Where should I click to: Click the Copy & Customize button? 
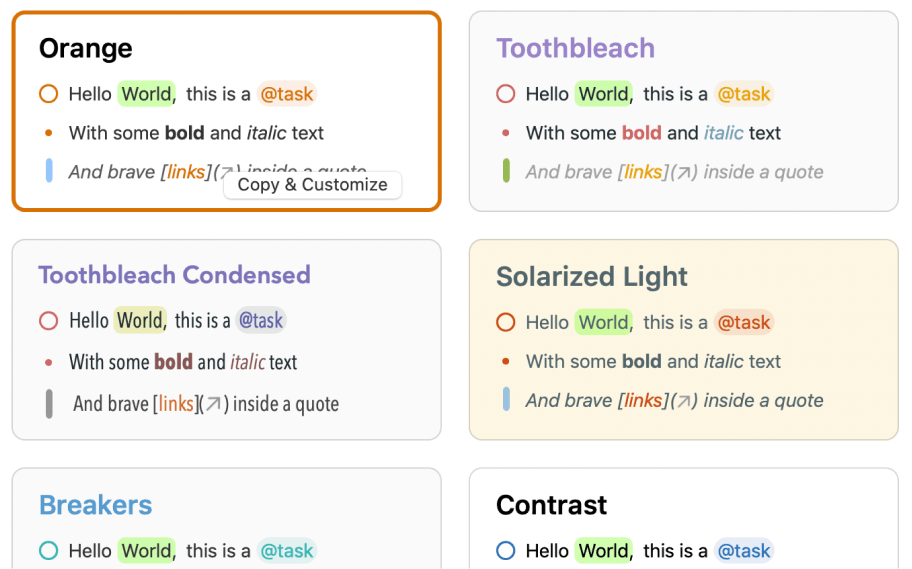tap(312, 185)
